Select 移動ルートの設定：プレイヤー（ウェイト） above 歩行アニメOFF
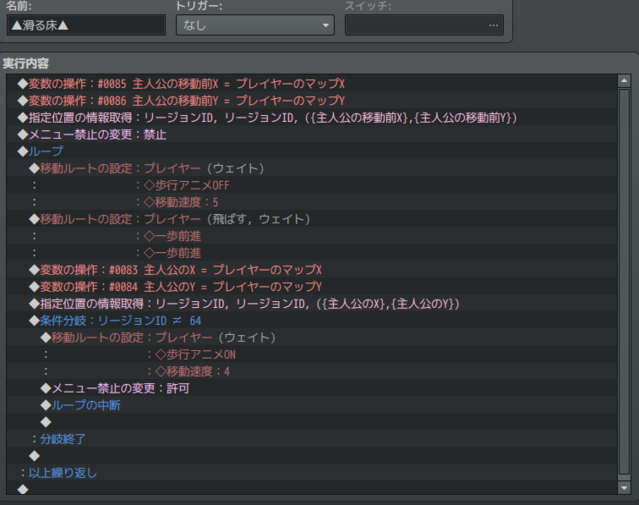The image size is (639, 505). click(x=312, y=168)
